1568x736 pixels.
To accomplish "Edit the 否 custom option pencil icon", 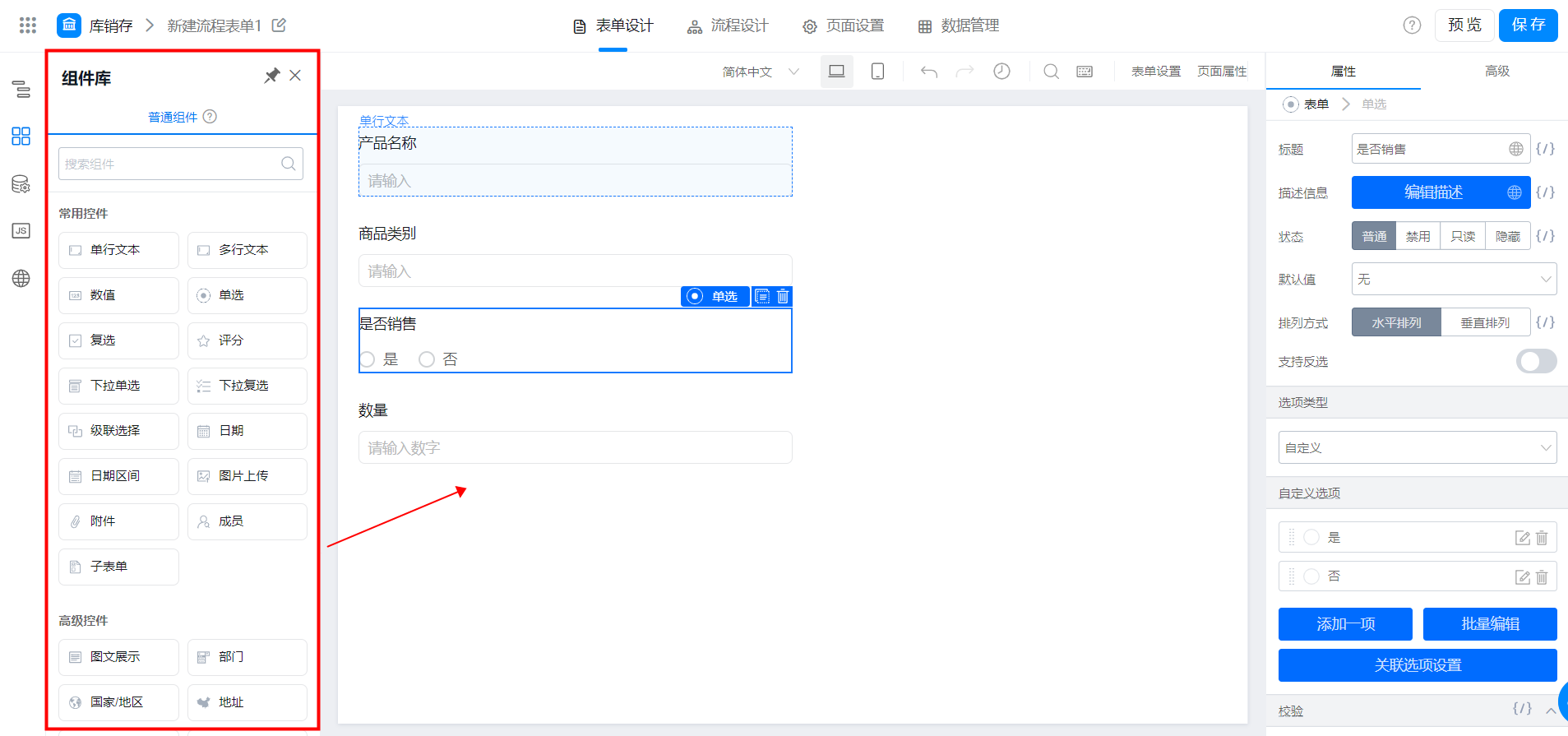I will 1523,576.
